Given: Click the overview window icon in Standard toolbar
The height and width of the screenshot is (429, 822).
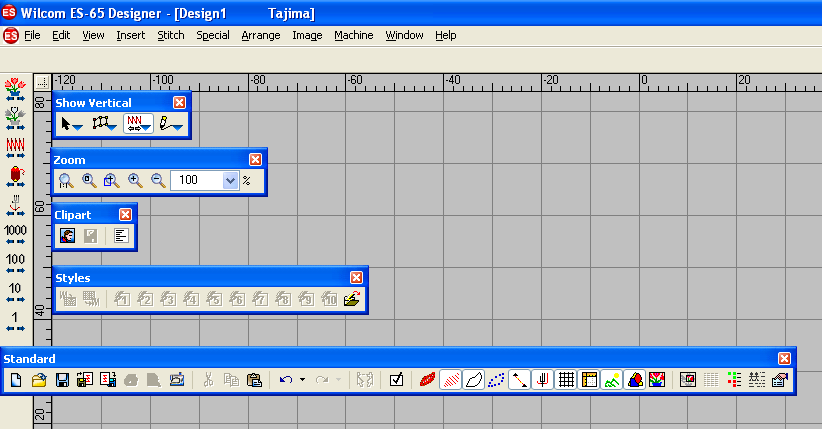Looking at the screenshot, I should click(x=688, y=380).
